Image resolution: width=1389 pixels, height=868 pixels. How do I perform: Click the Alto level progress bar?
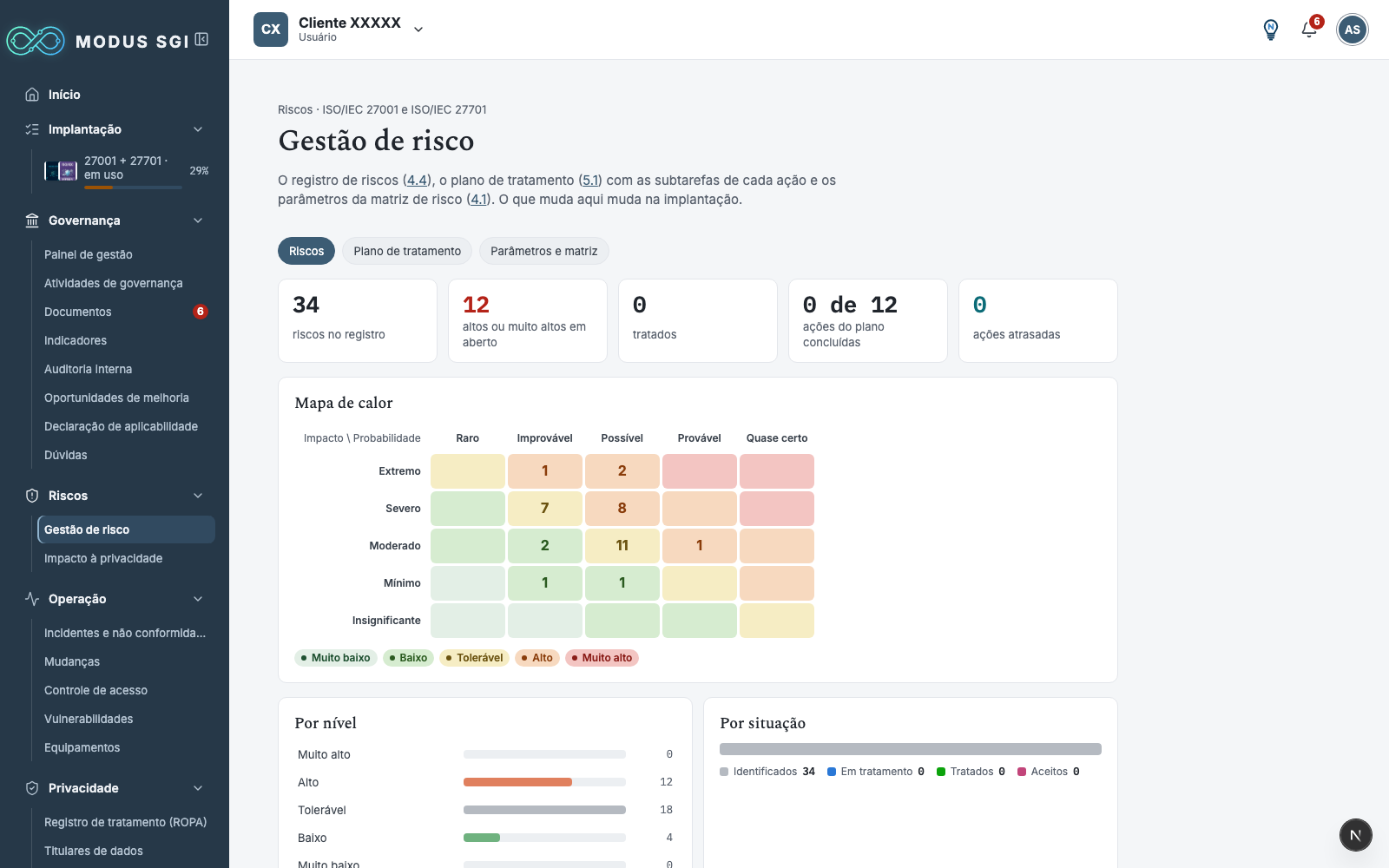tap(544, 782)
